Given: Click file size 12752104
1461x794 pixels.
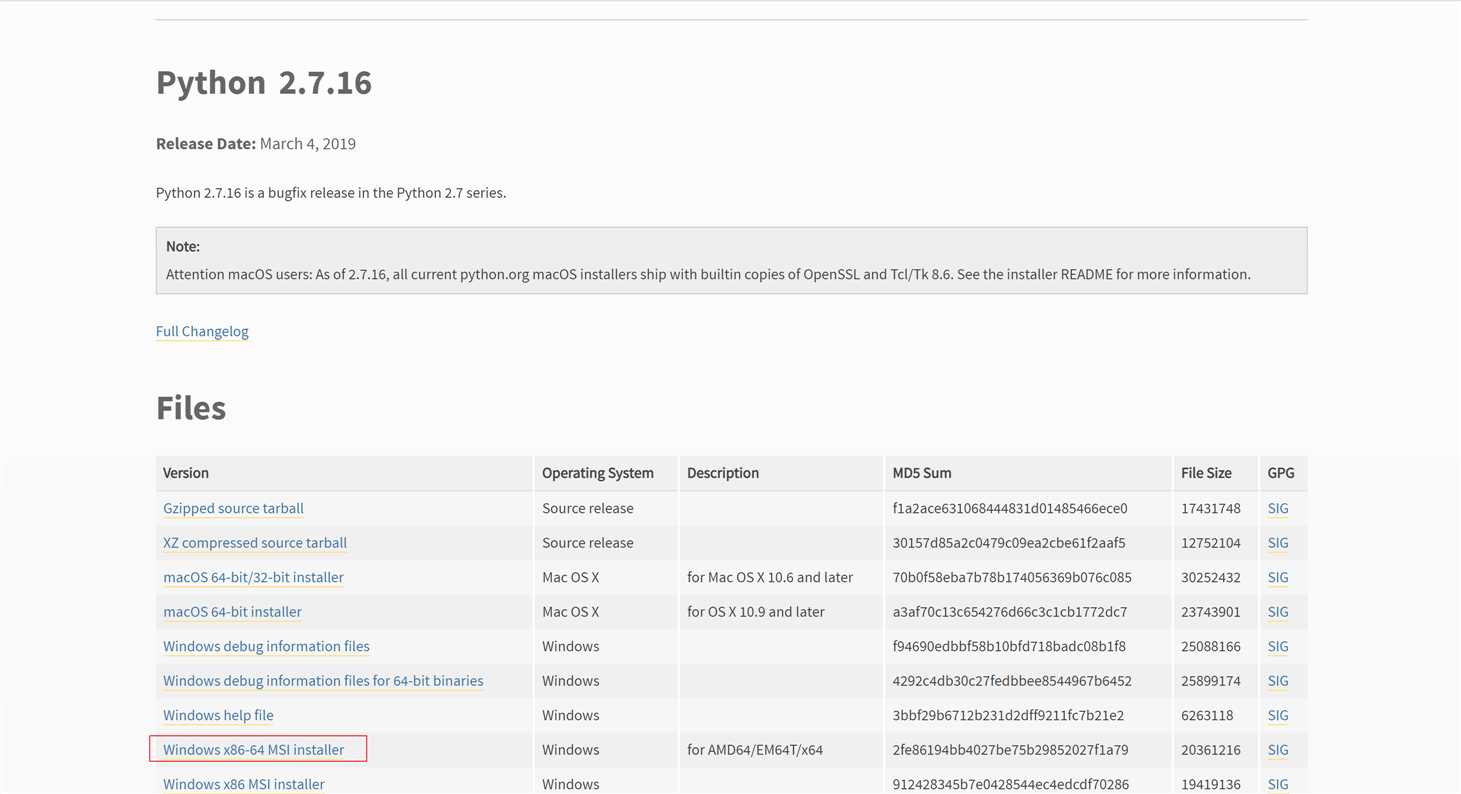Looking at the screenshot, I should pyautogui.click(x=1211, y=543).
